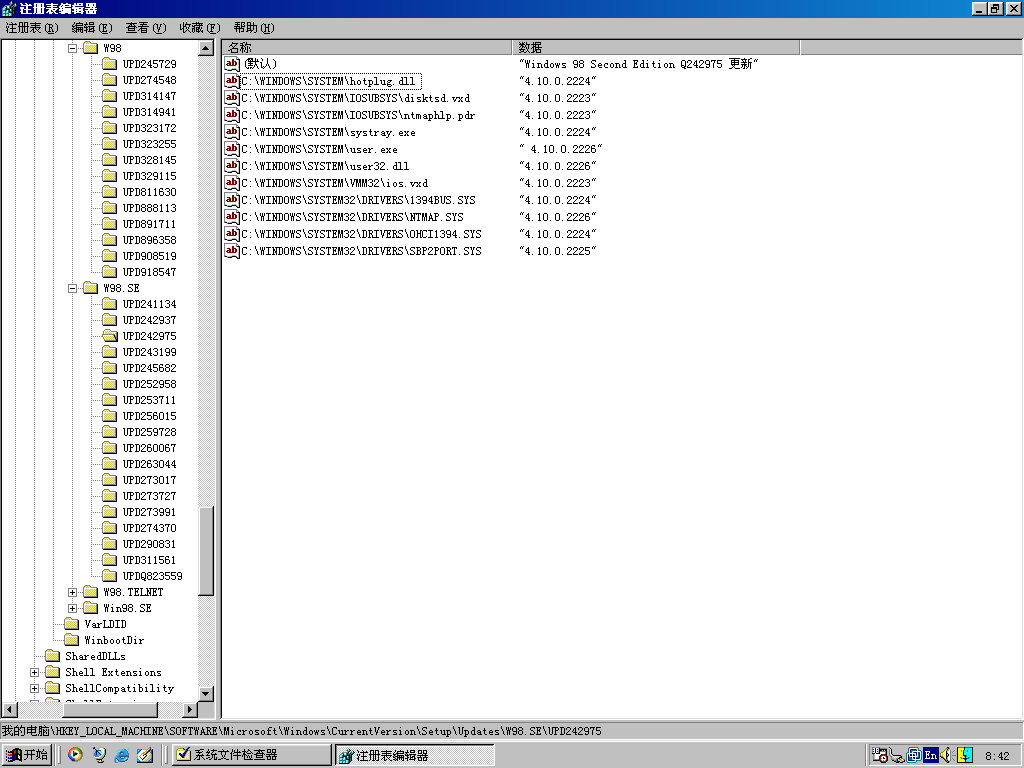Open the 查看 (View) menu

pyautogui.click(x=145, y=28)
